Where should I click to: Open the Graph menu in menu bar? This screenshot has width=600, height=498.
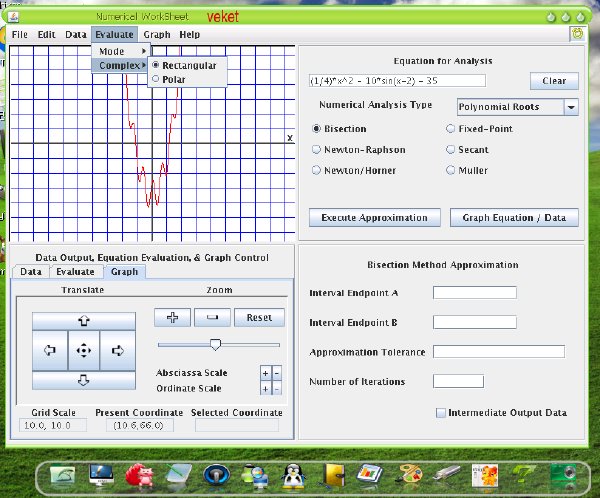(x=157, y=34)
